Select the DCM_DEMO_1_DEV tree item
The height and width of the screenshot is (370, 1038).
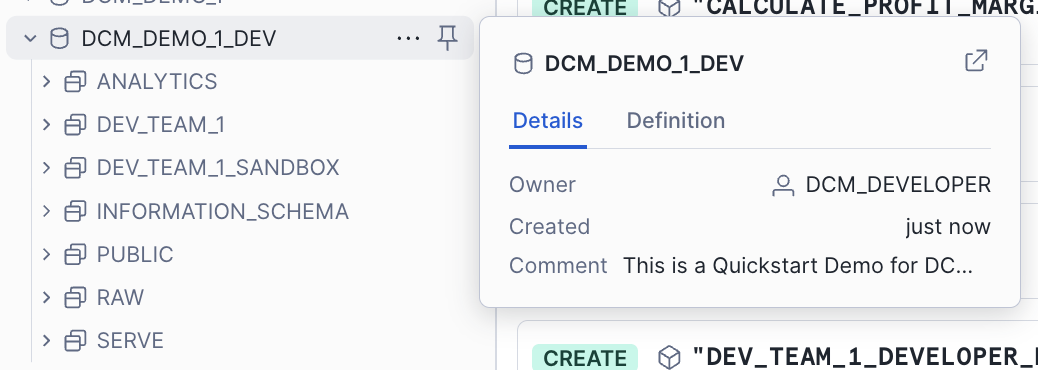tap(240, 38)
